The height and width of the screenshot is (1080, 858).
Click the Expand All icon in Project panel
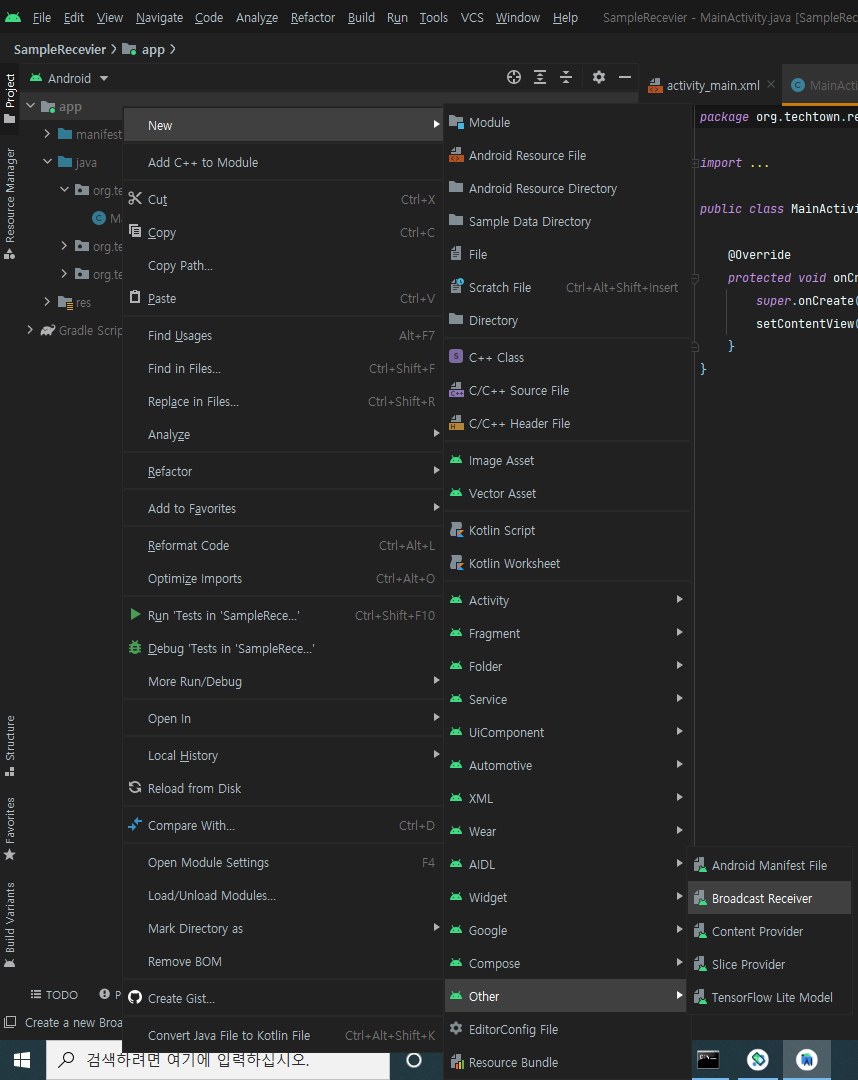540,77
